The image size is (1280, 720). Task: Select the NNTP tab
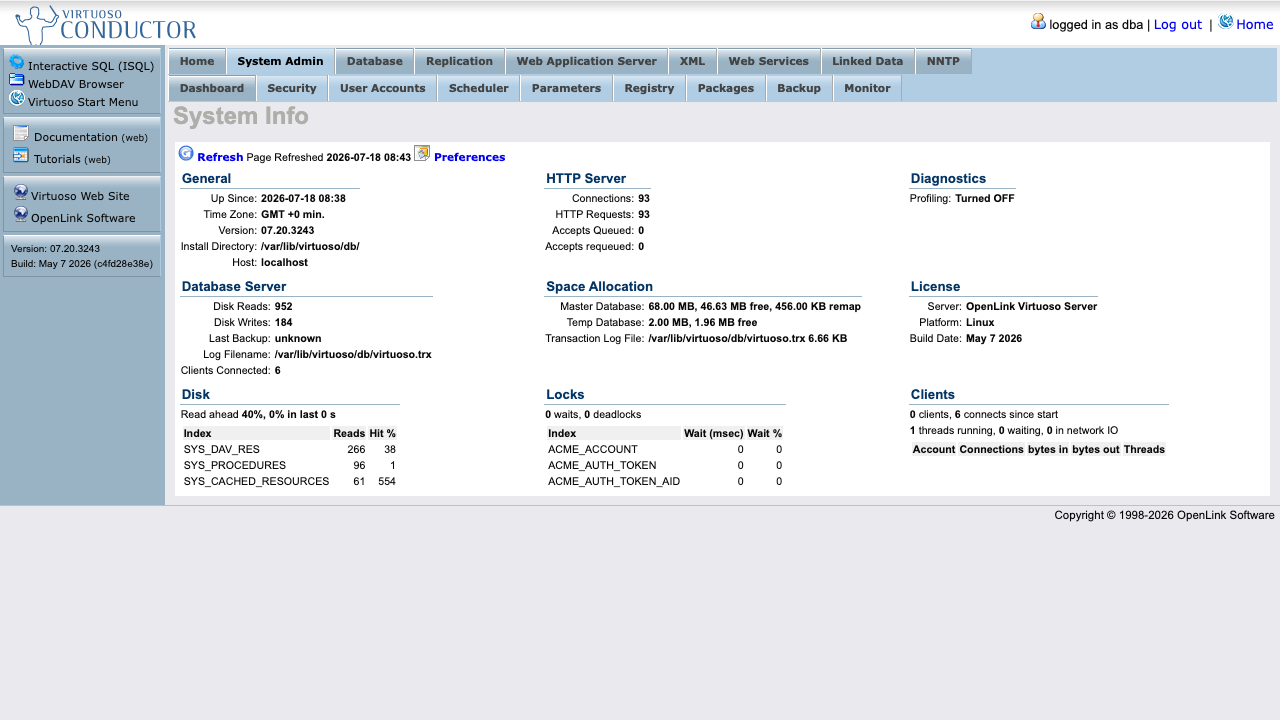[943, 61]
